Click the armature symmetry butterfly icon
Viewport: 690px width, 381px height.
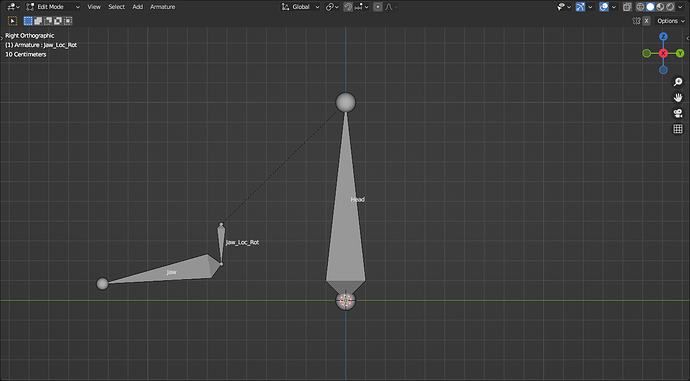(x=636, y=21)
